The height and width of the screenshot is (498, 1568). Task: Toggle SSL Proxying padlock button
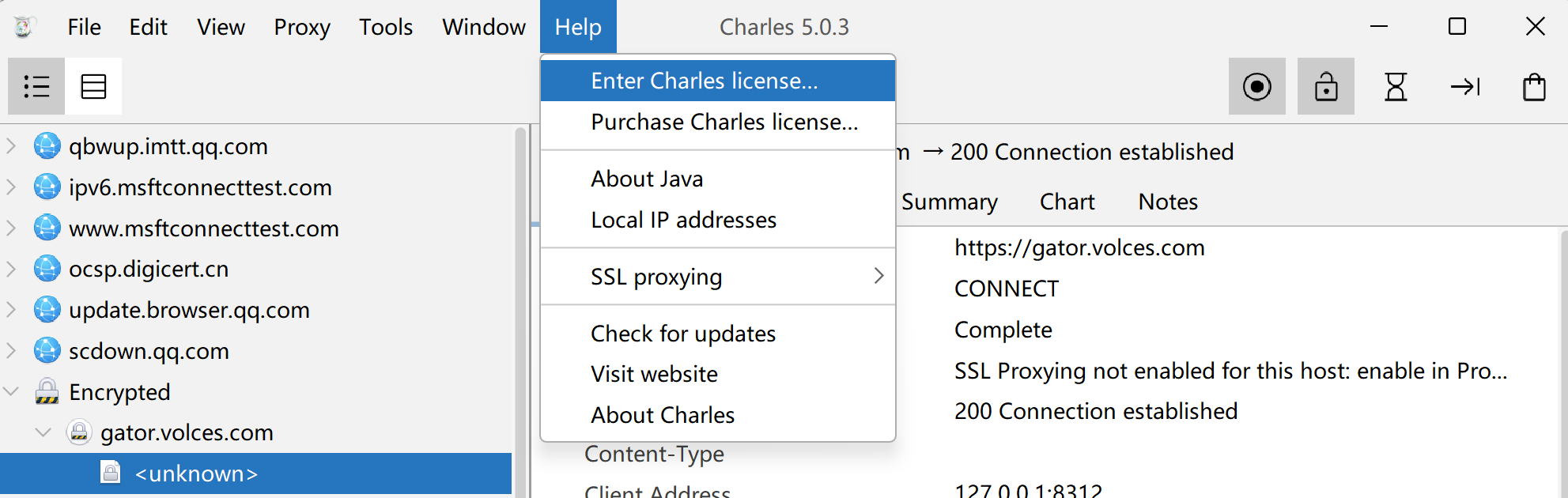tap(1326, 86)
